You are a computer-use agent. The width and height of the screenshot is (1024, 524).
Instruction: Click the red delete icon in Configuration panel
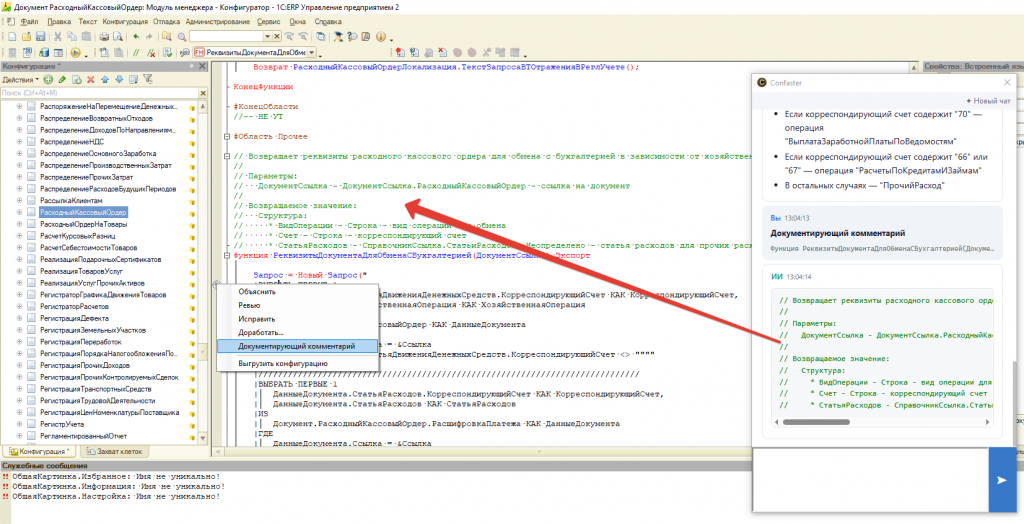[91, 79]
